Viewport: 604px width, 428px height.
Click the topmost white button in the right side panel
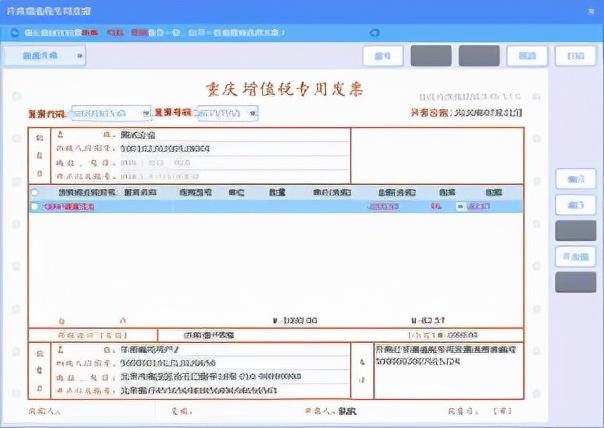click(576, 179)
